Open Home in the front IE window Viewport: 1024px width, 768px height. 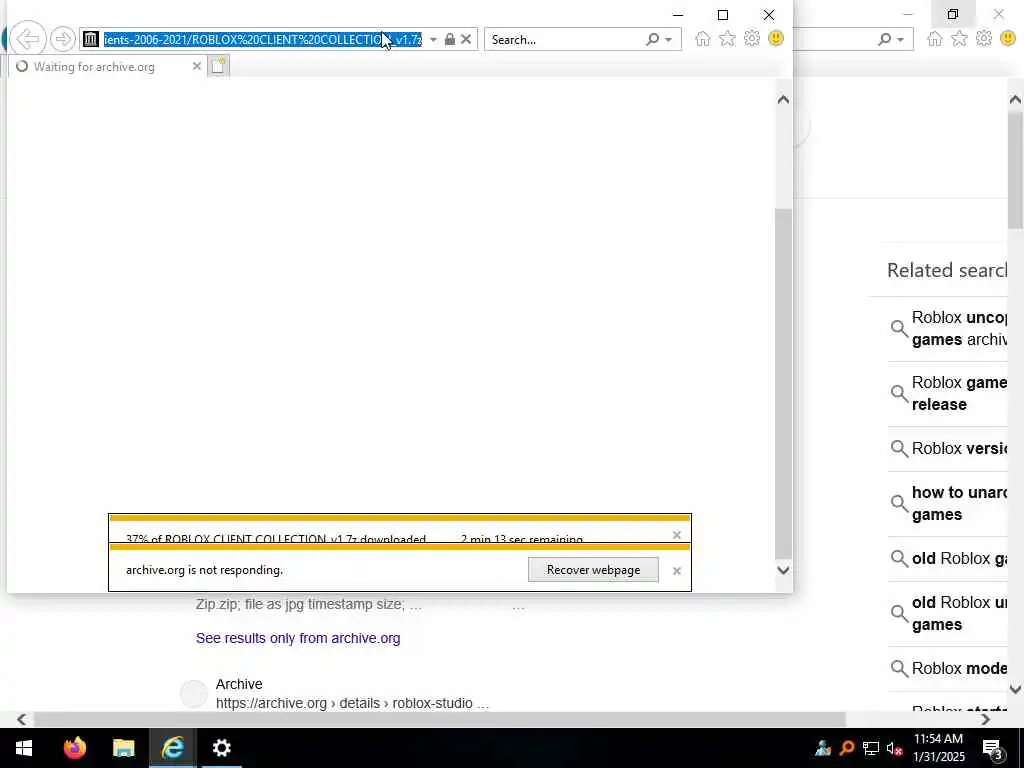(703, 39)
